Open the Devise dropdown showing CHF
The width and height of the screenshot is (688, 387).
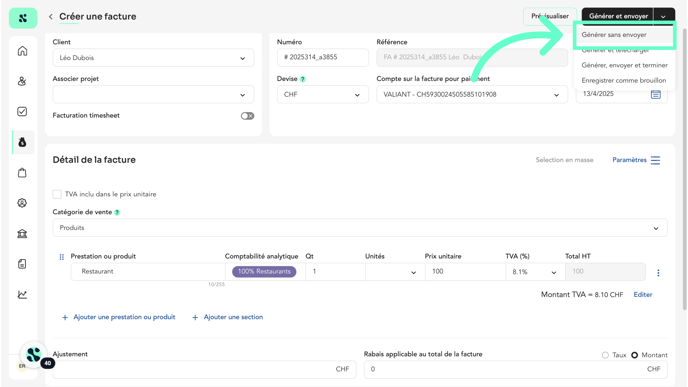[322, 95]
